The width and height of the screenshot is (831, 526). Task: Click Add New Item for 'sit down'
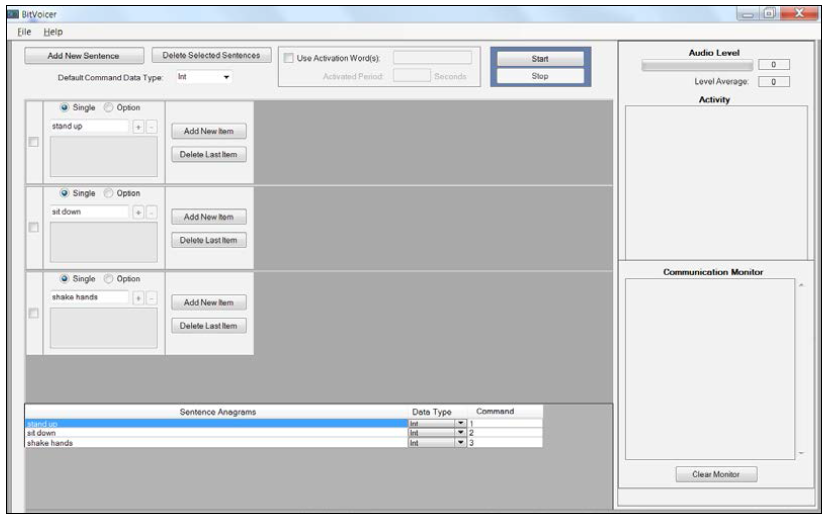coord(209,217)
